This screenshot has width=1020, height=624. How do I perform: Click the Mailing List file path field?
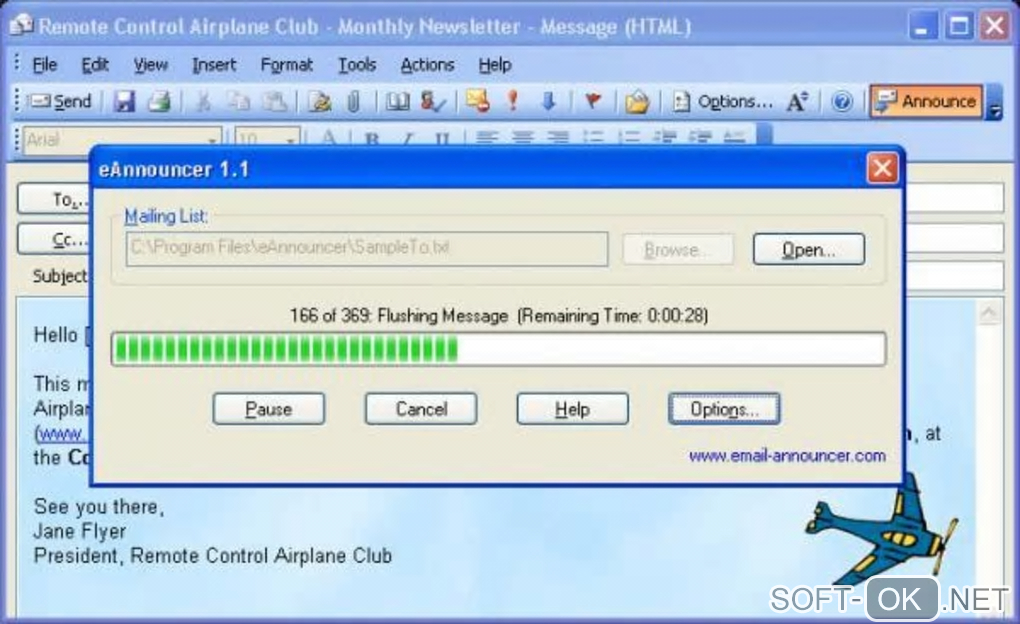pos(367,249)
